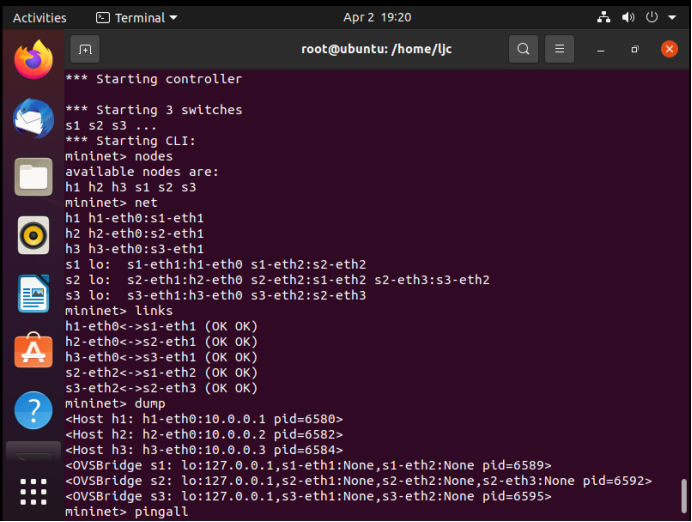Click the line 'h1 h2 h3 s1 s2 s3'
This screenshot has height=522, width=692.
(131, 187)
